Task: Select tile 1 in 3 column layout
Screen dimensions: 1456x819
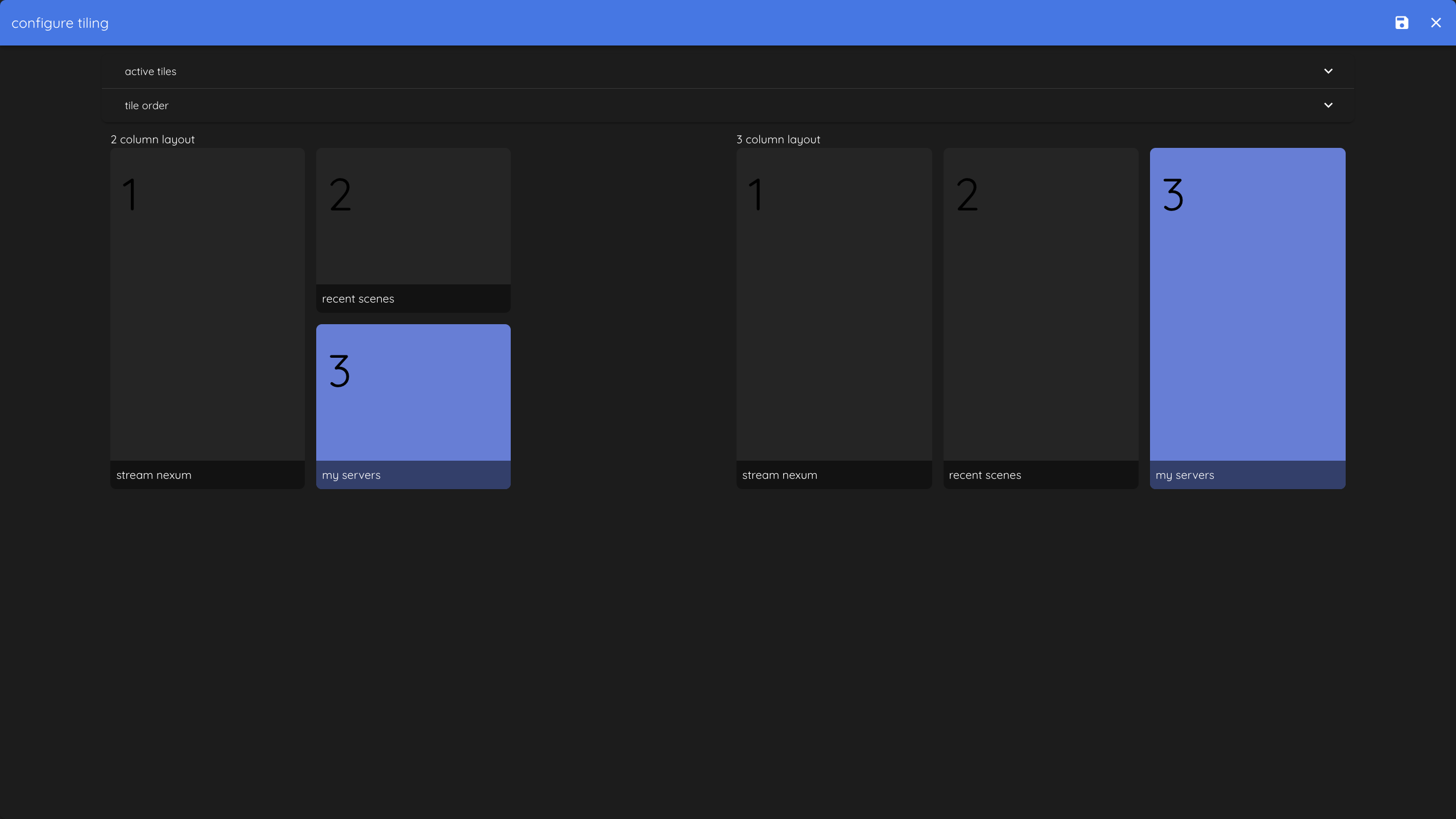Action: tap(834, 304)
